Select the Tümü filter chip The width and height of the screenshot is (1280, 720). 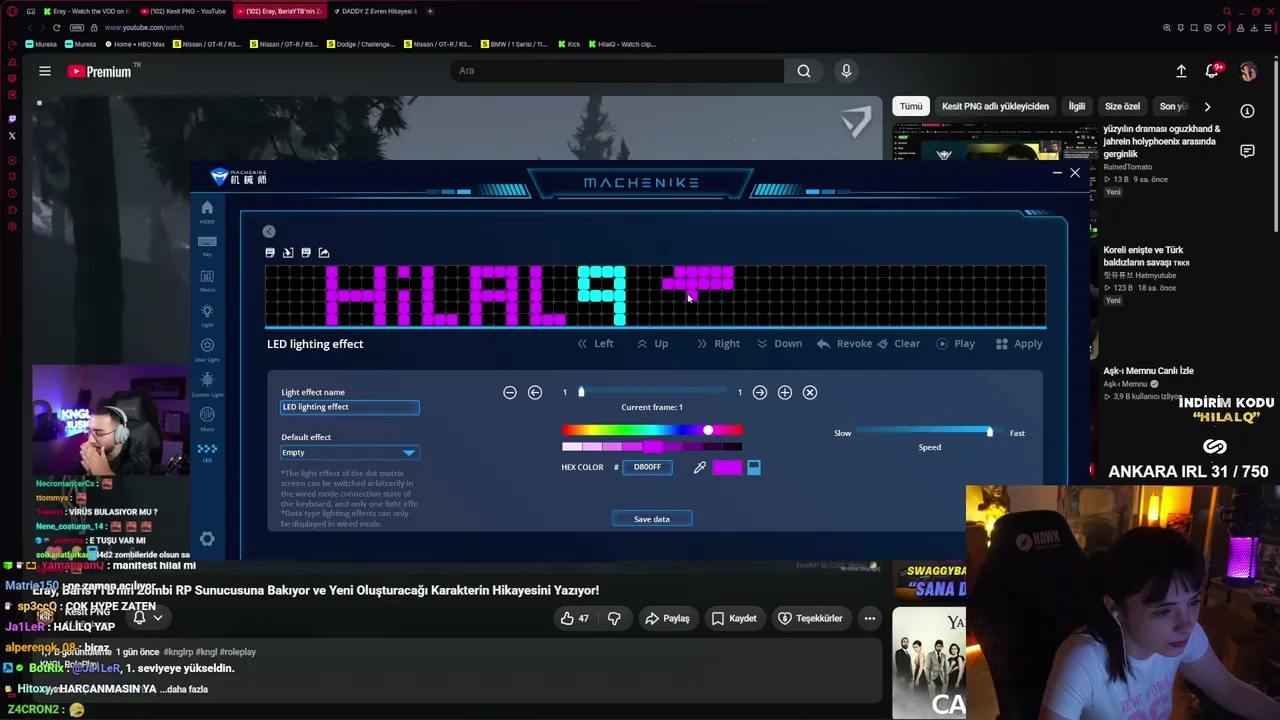tap(911, 106)
